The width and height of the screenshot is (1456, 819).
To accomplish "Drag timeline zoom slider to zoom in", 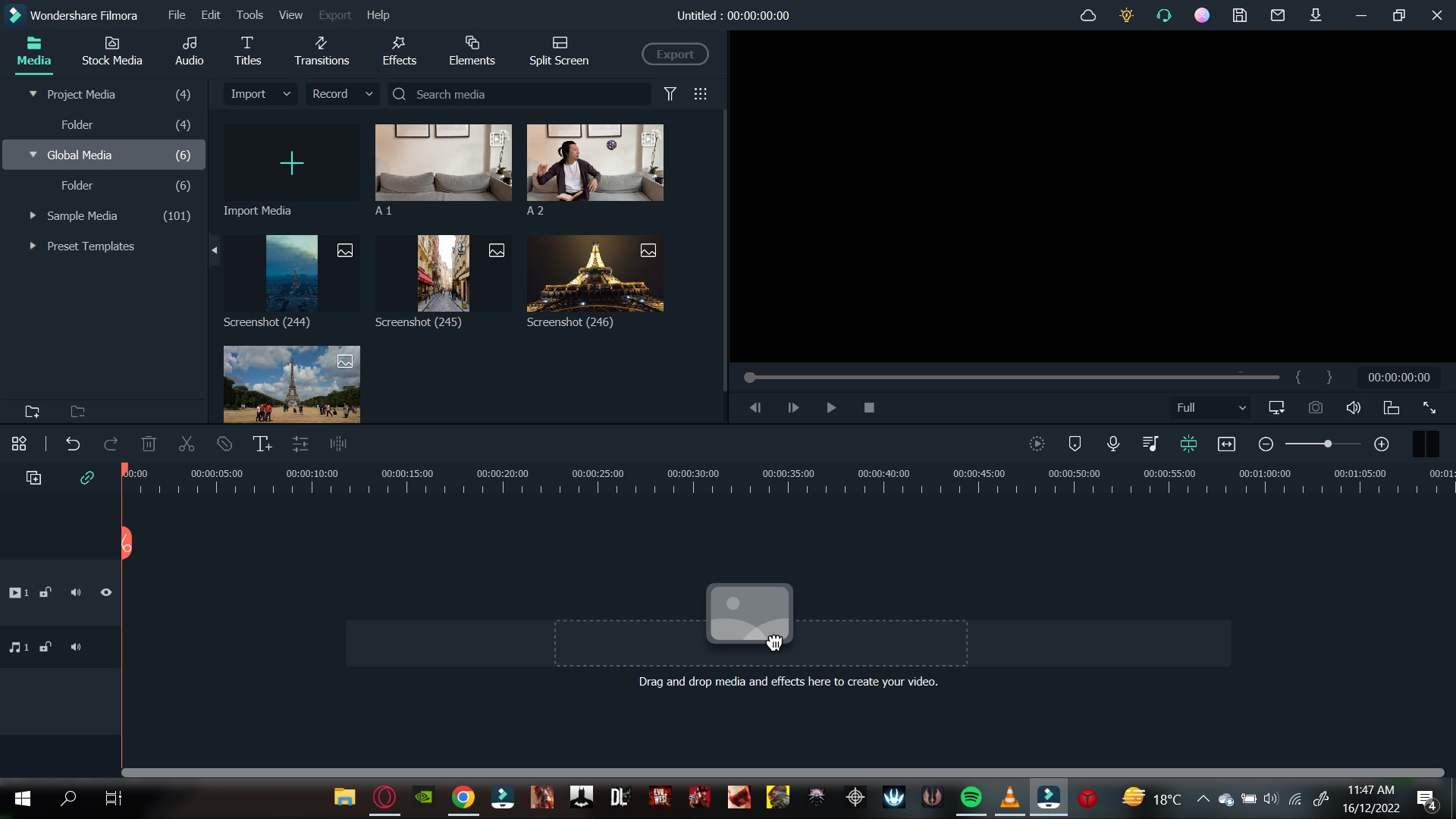I will [1328, 443].
